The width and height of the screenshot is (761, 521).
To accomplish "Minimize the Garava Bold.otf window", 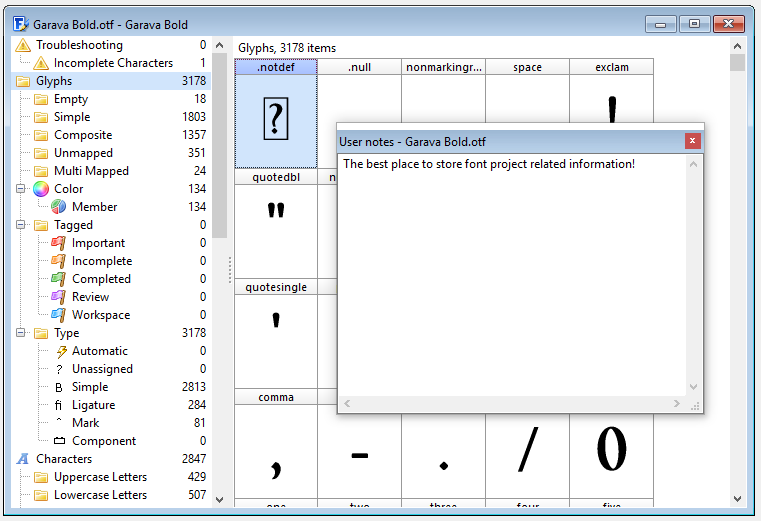I will click(661, 24).
